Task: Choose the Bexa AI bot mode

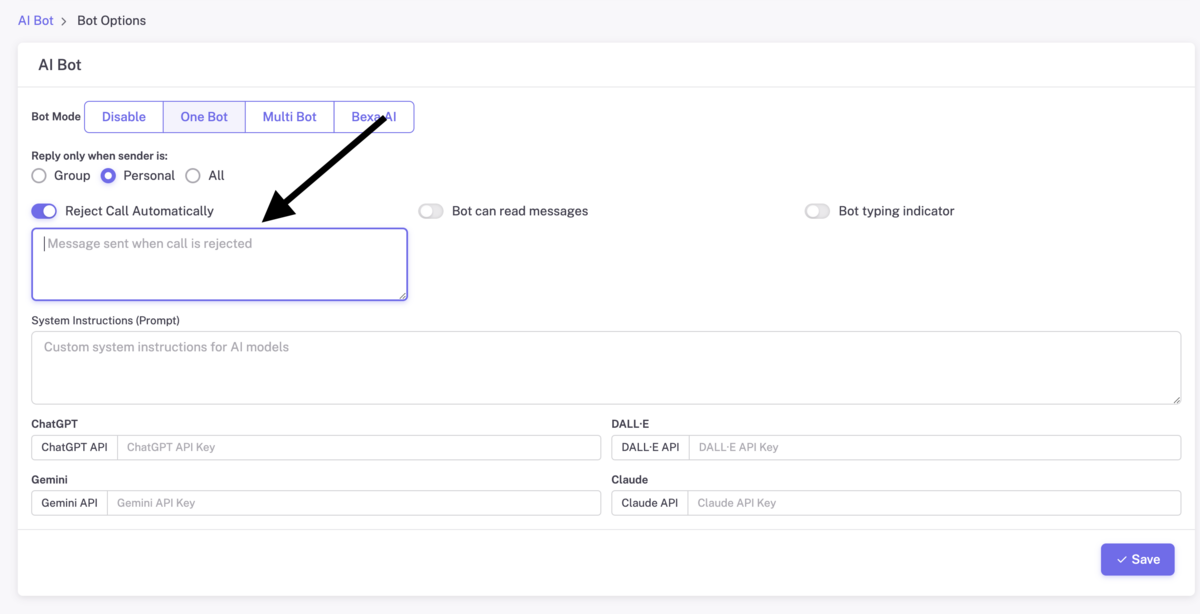Action: 374,117
